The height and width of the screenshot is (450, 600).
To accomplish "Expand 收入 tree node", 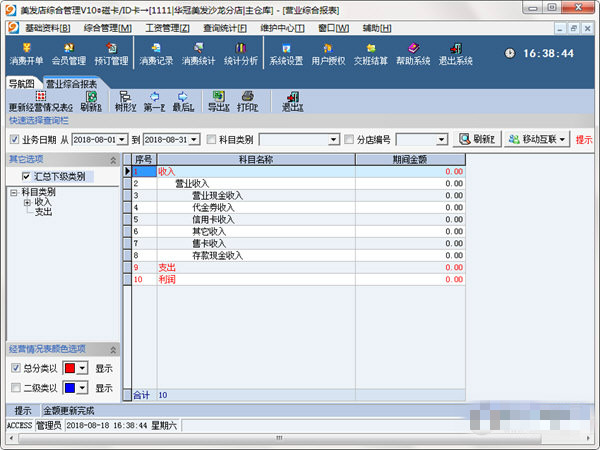I will (27, 202).
